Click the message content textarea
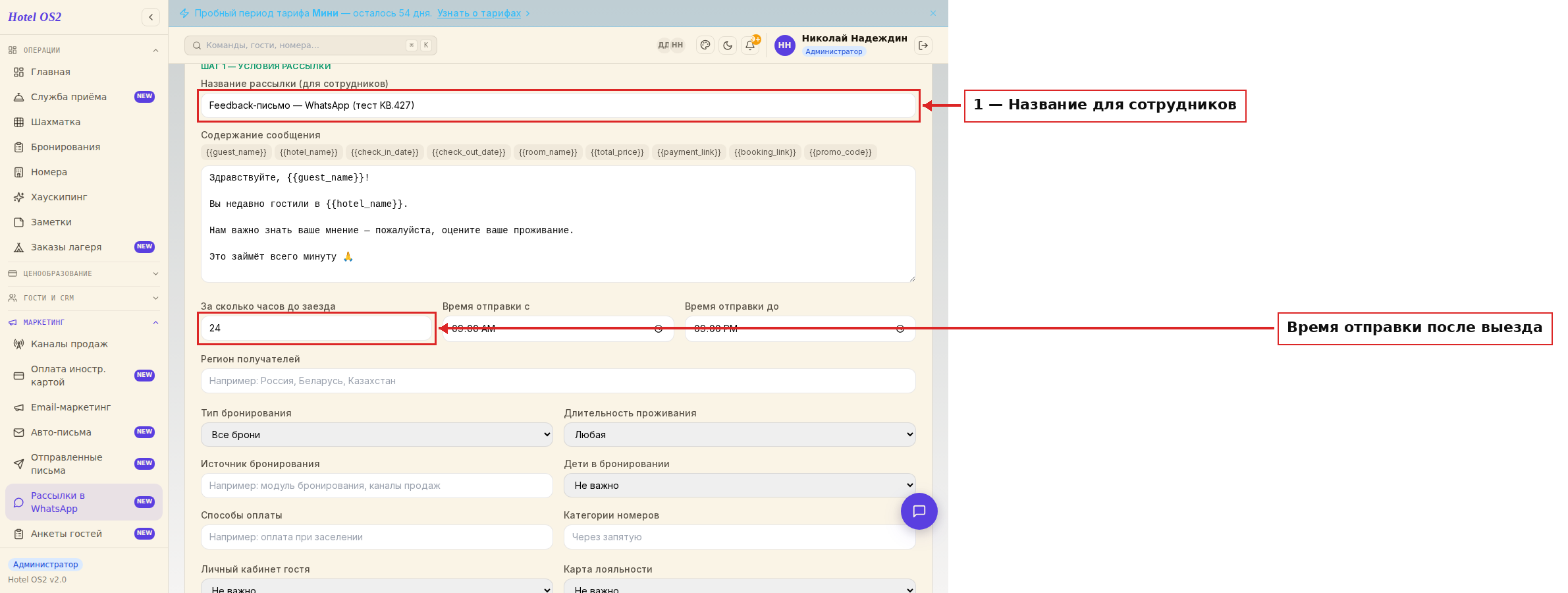Image resolution: width=1568 pixels, height=593 pixels. pyautogui.click(x=558, y=224)
